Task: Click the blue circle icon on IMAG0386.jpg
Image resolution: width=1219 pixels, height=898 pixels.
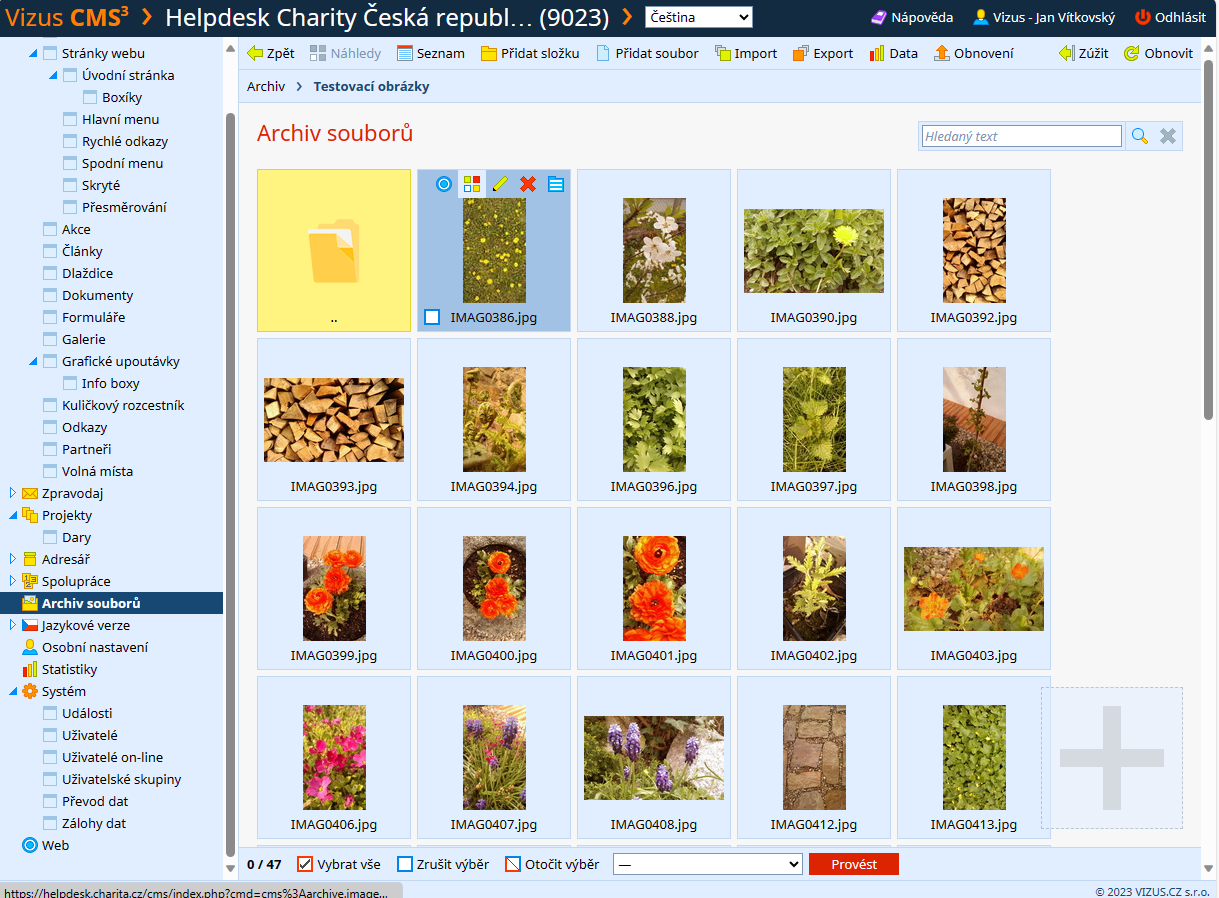Action: (x=444, y=184)
